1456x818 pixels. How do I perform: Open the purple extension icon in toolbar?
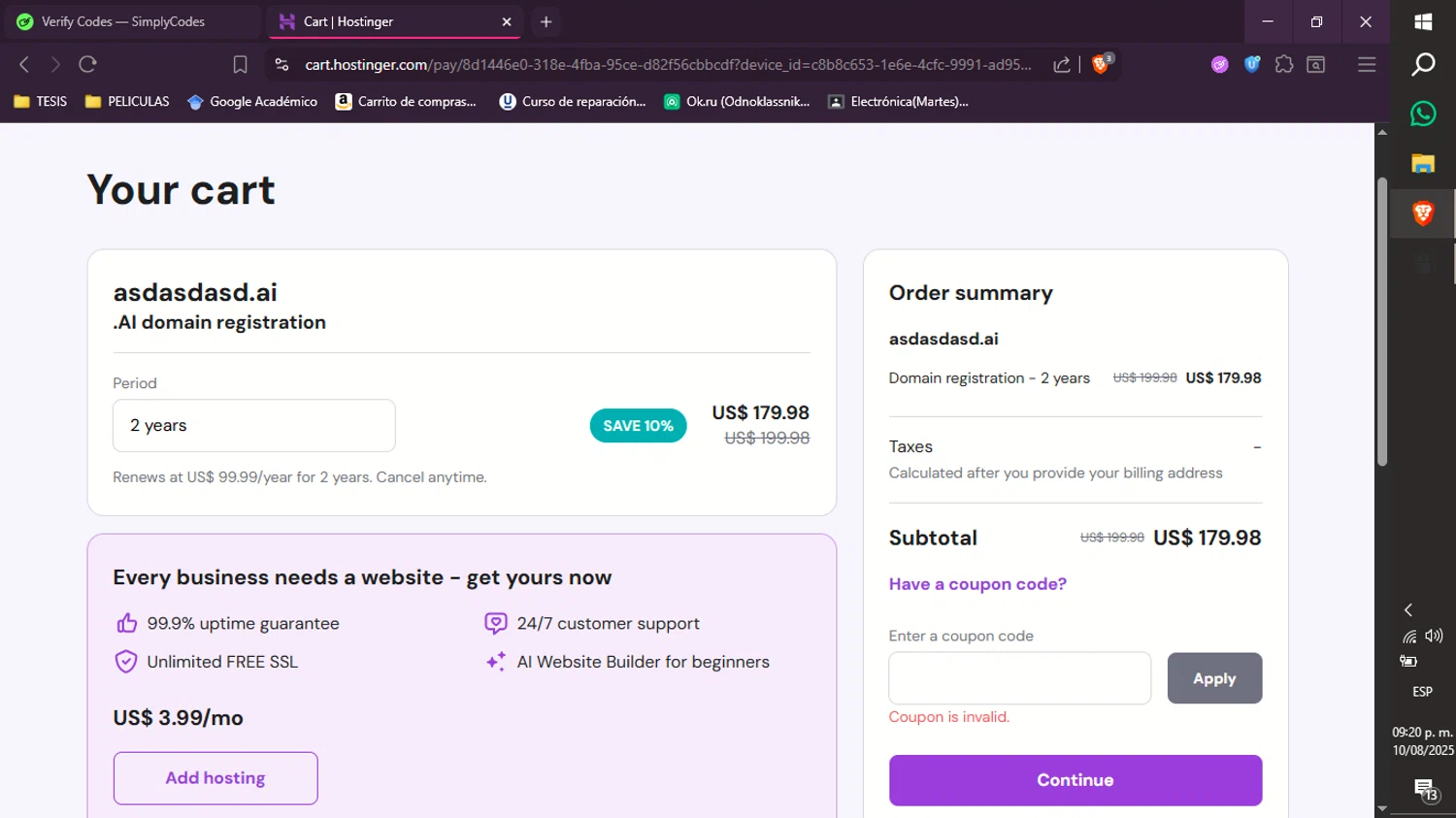(1220, 65)
